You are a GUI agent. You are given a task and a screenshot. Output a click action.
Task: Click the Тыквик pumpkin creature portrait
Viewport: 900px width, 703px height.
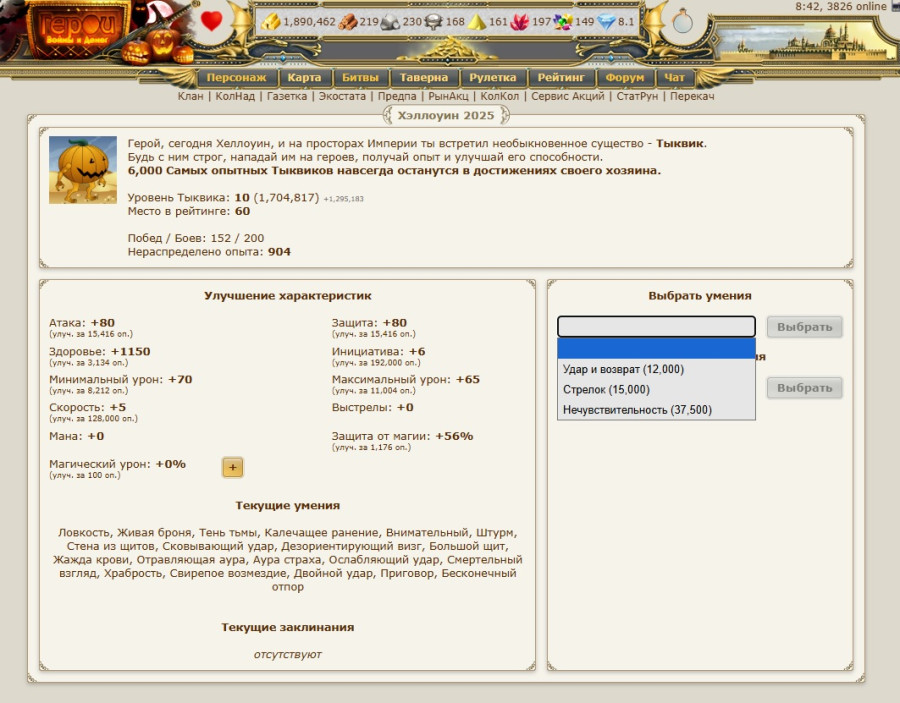pyautogui.click(x=83, y=170)
